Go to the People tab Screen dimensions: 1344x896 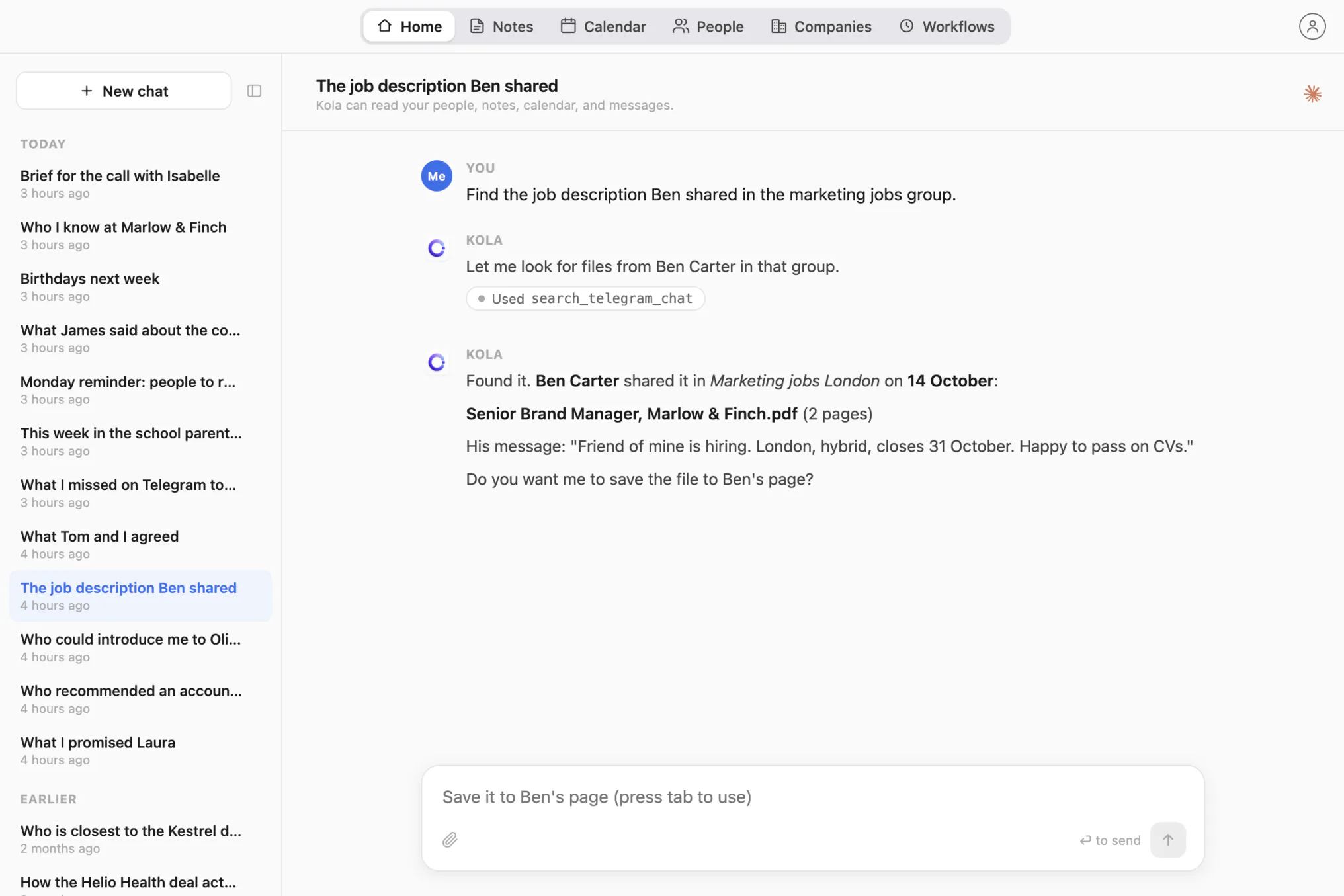(708, 26)
